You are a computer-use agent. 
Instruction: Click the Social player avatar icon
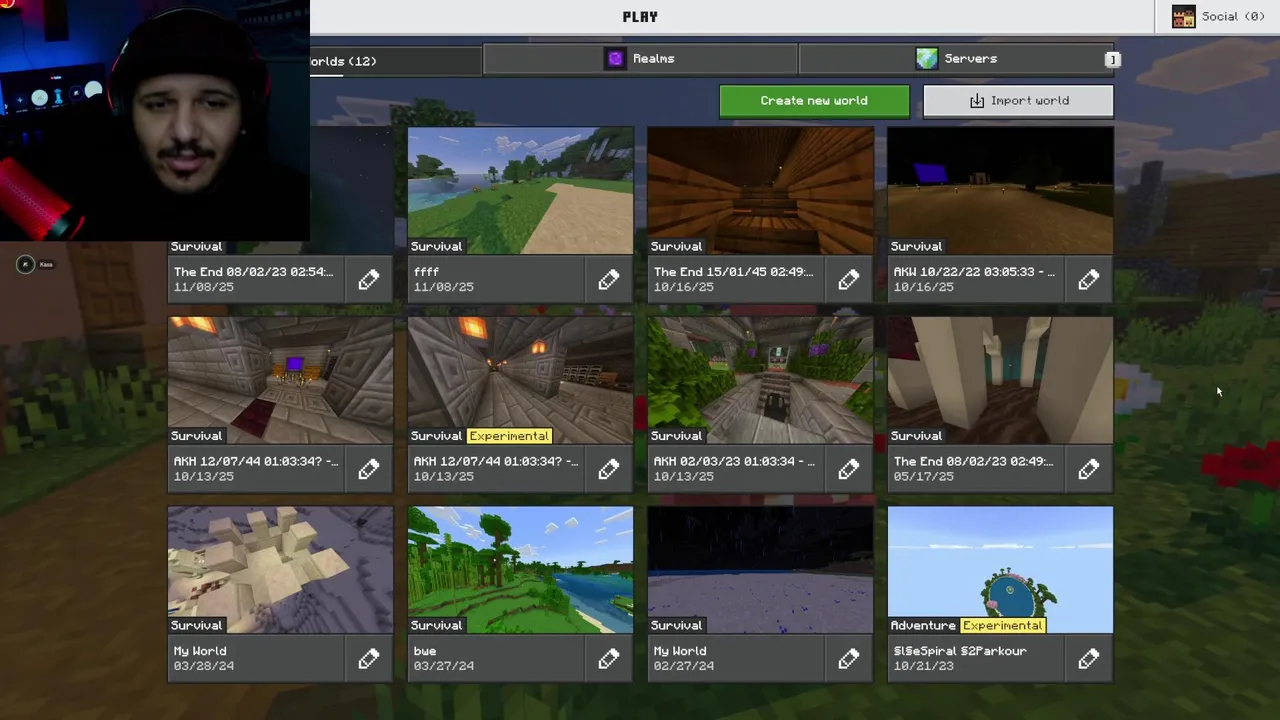[1184, 17]
